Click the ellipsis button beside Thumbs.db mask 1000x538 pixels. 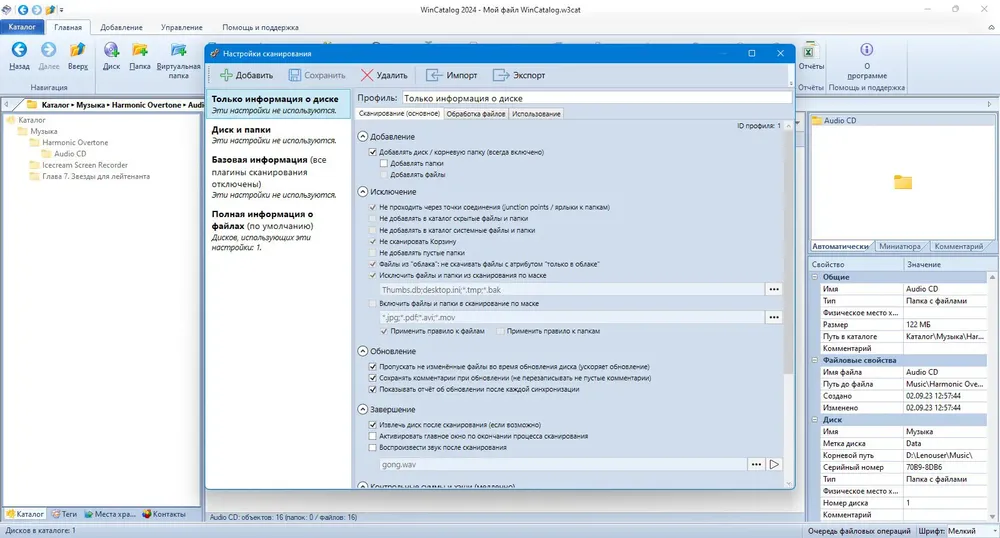point(774,289)
